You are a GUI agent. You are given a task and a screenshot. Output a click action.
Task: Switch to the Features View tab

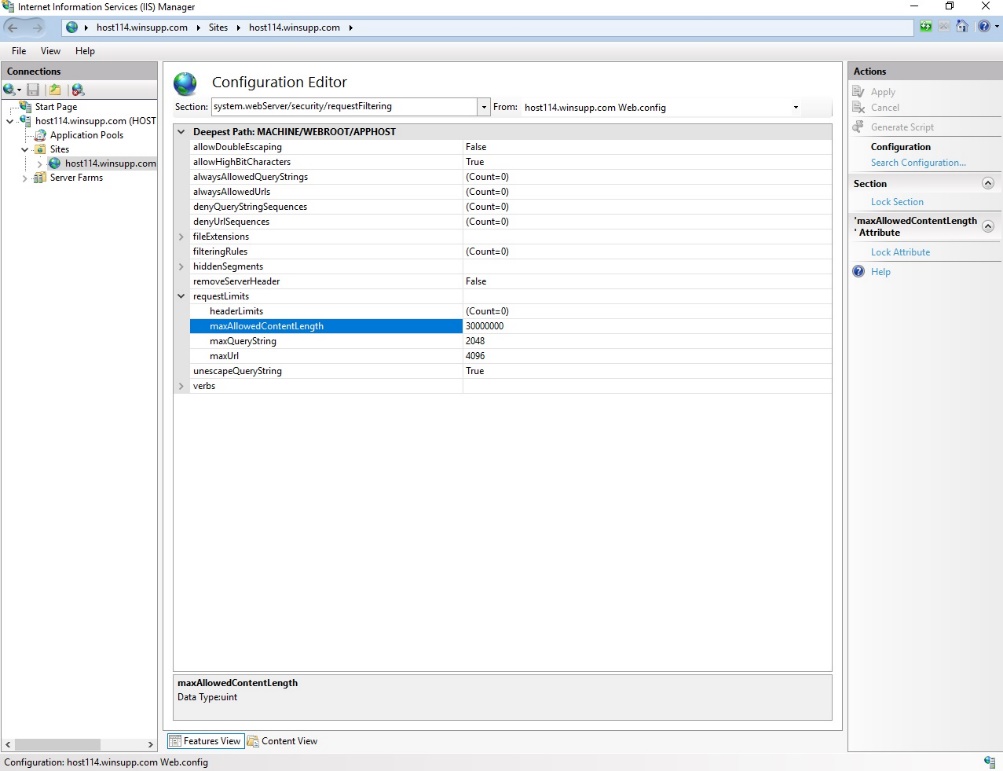pyautogui.click(x=205, y=741)
